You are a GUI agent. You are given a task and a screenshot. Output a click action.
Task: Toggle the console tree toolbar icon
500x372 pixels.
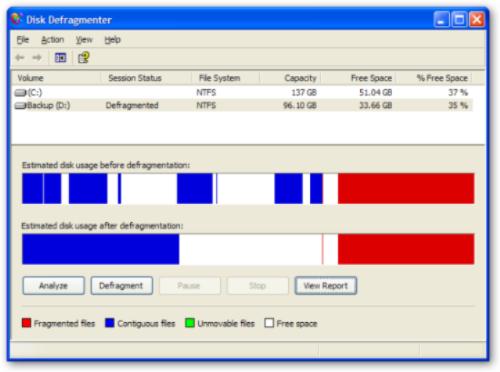click(60, 58)
